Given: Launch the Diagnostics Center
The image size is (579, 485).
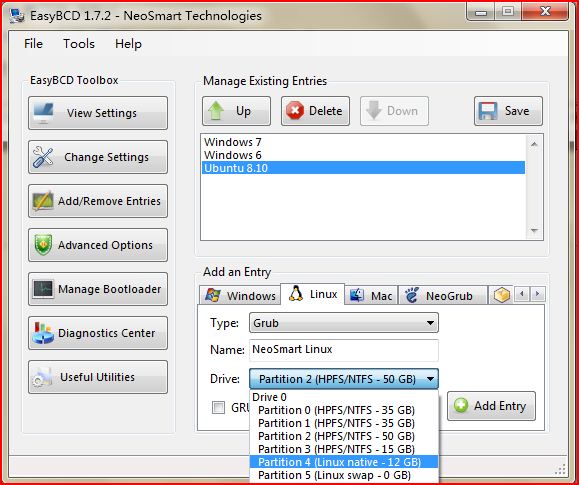Looking at the screenshot, I should (98, 333).
